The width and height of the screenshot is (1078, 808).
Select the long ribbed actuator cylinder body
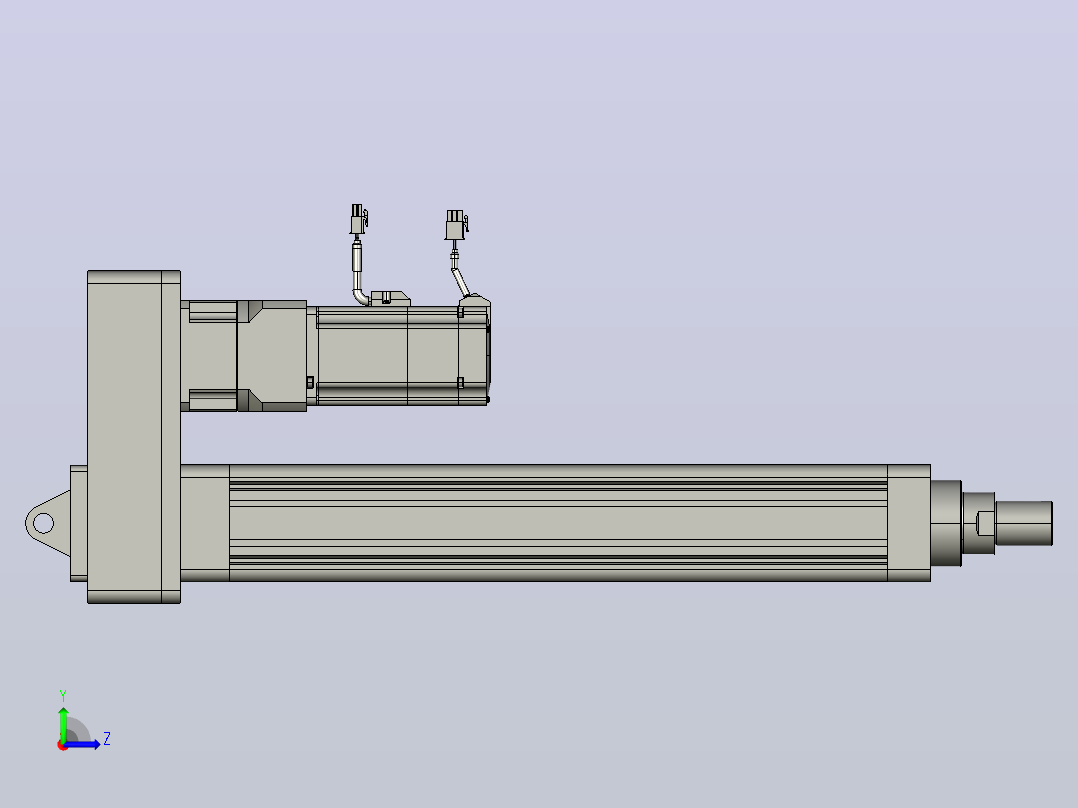point(558,523)
